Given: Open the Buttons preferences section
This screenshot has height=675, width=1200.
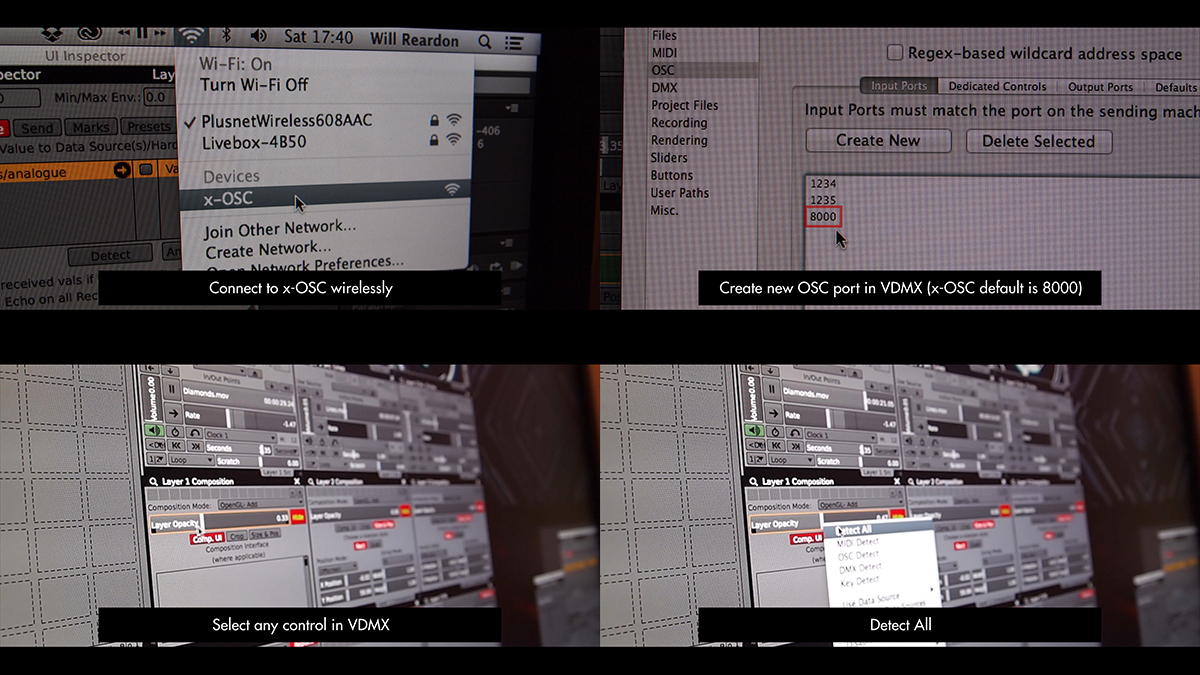Looking at the screenshot, I should point(671,175).
